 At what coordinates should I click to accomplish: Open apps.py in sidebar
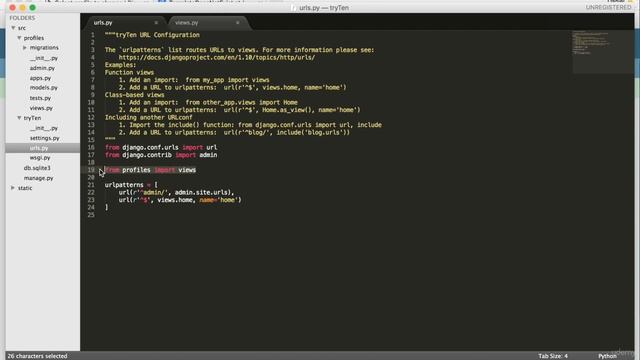click(x=40, y=78)
